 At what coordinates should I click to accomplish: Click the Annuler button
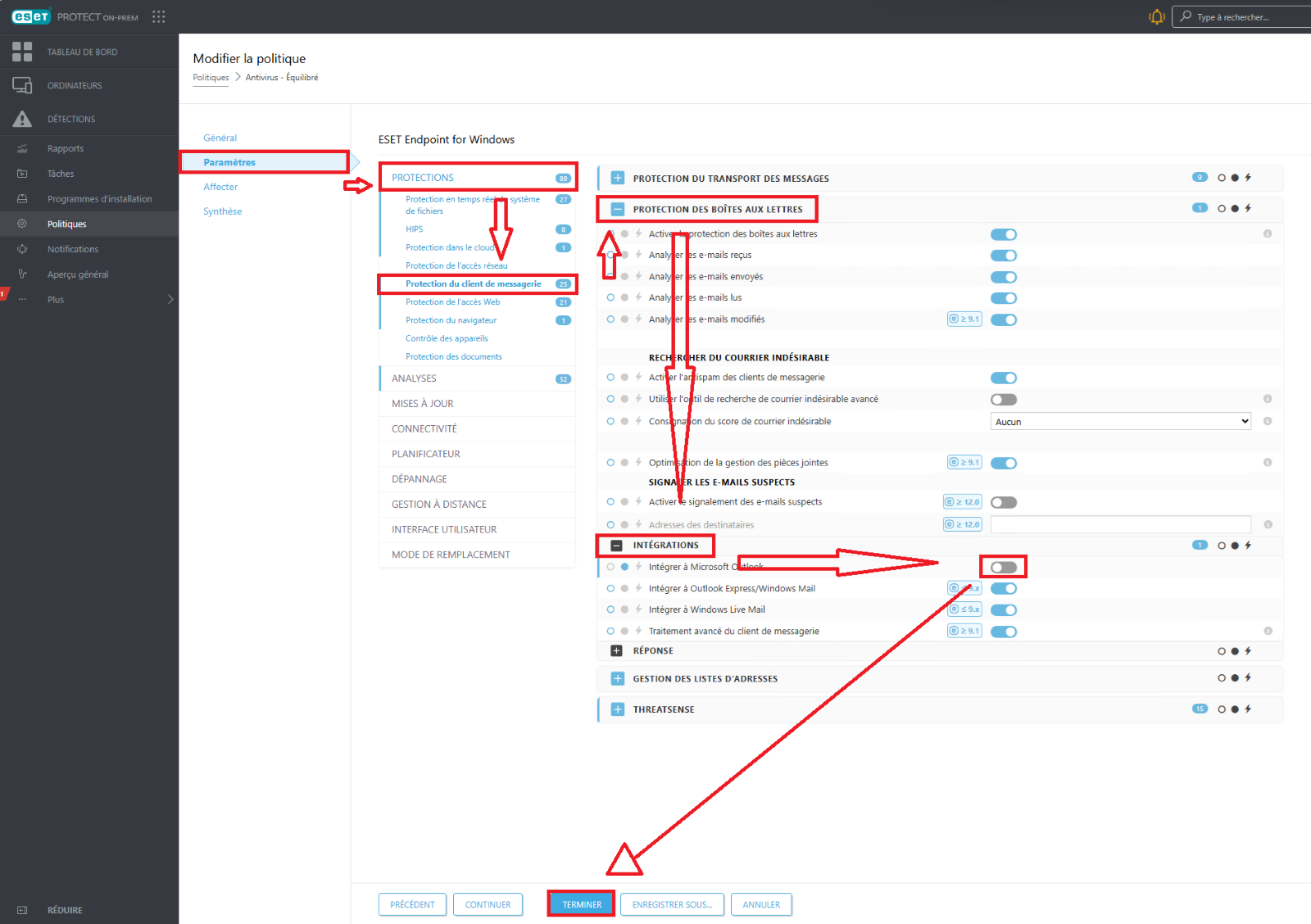point(761,904)
